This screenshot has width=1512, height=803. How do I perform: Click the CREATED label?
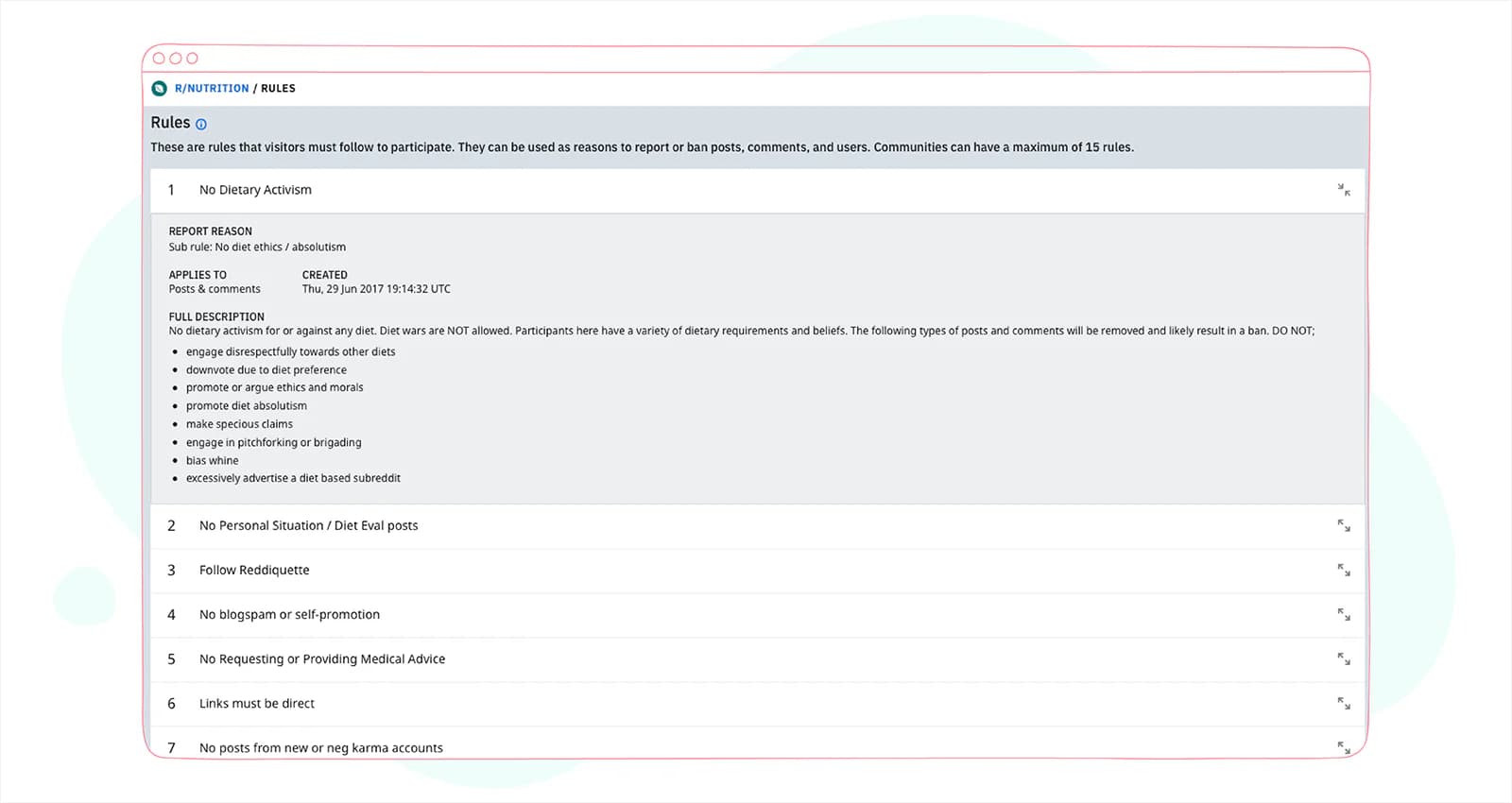(x=325, y=275)
